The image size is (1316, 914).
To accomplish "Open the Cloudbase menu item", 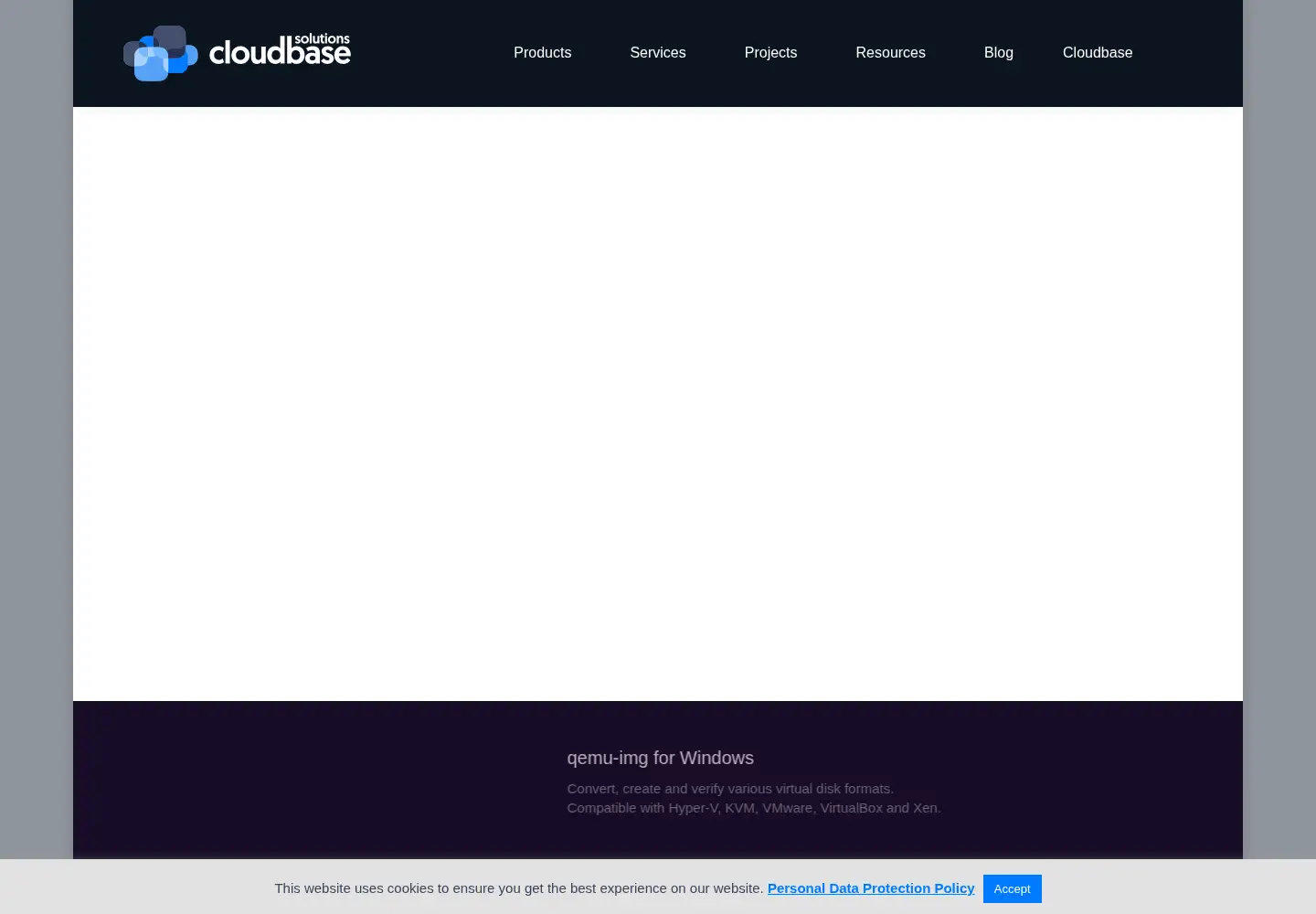I will tap(1097, 53).
